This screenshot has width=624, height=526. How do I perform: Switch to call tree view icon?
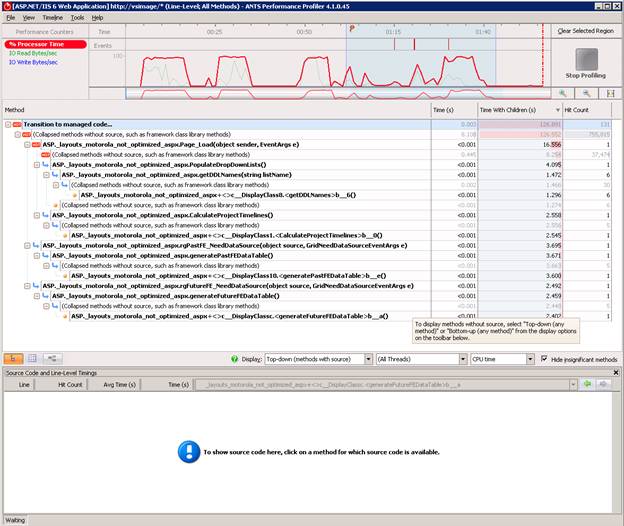13,358
